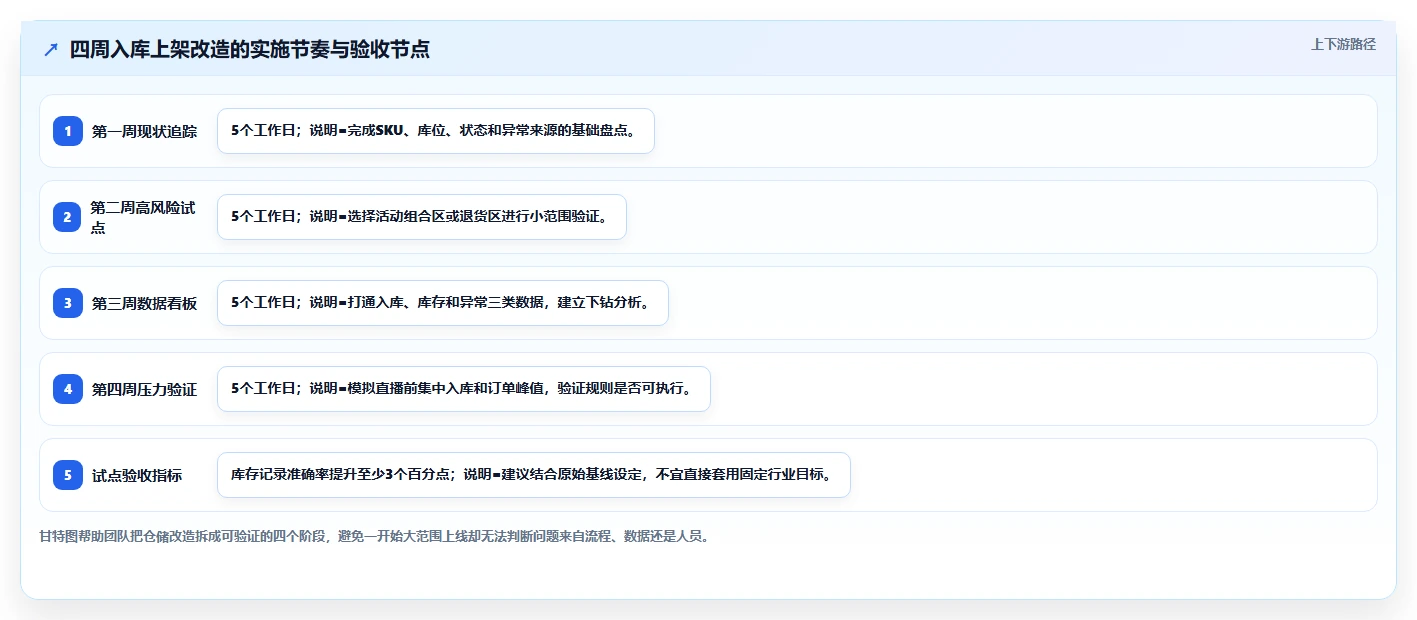
Task: Click step number badge 5
Action: click(x=68, y=475)
